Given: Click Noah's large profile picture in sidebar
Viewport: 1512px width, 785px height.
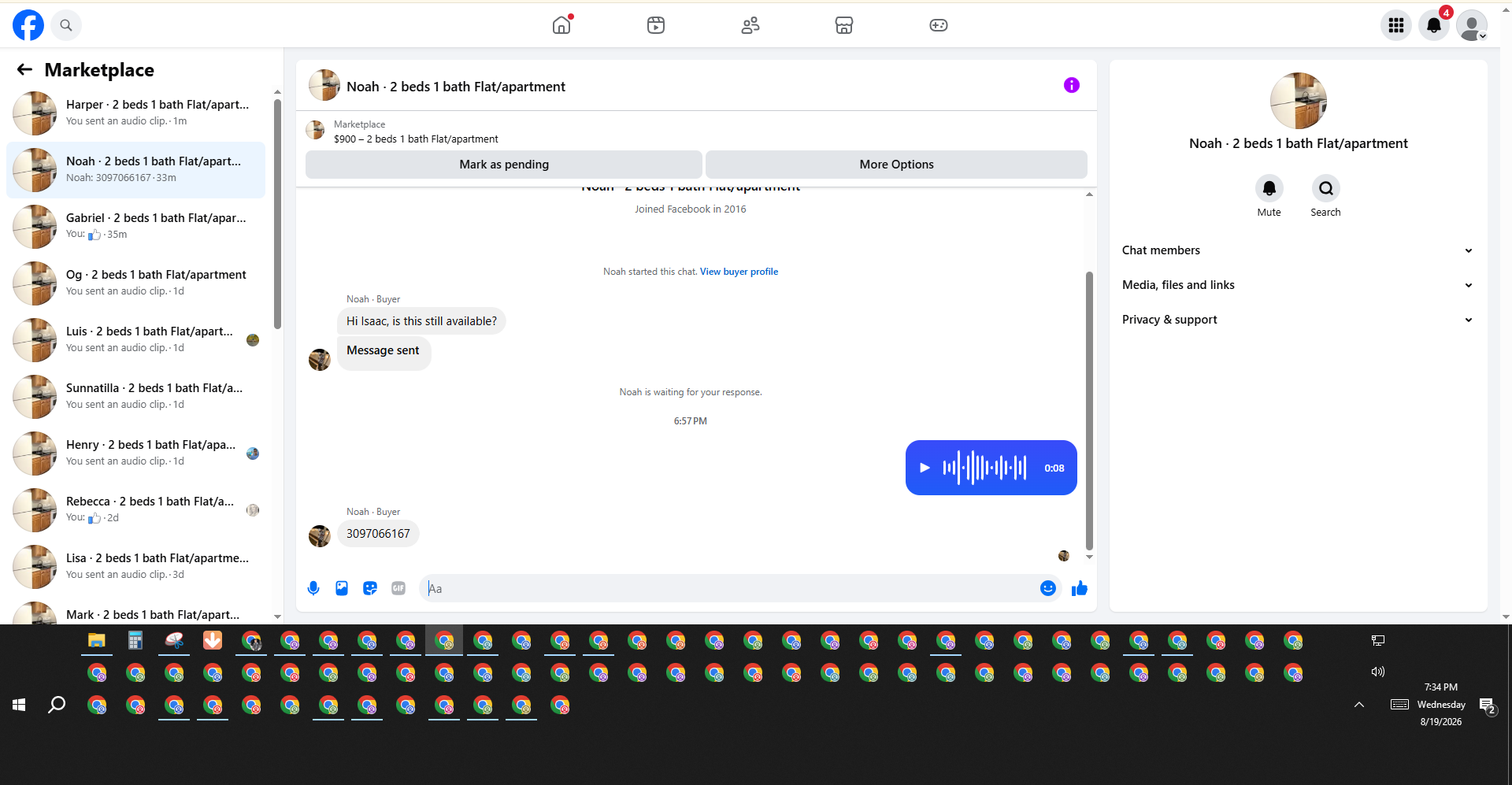Looking at the screenshot, I should click(1299, 101).
